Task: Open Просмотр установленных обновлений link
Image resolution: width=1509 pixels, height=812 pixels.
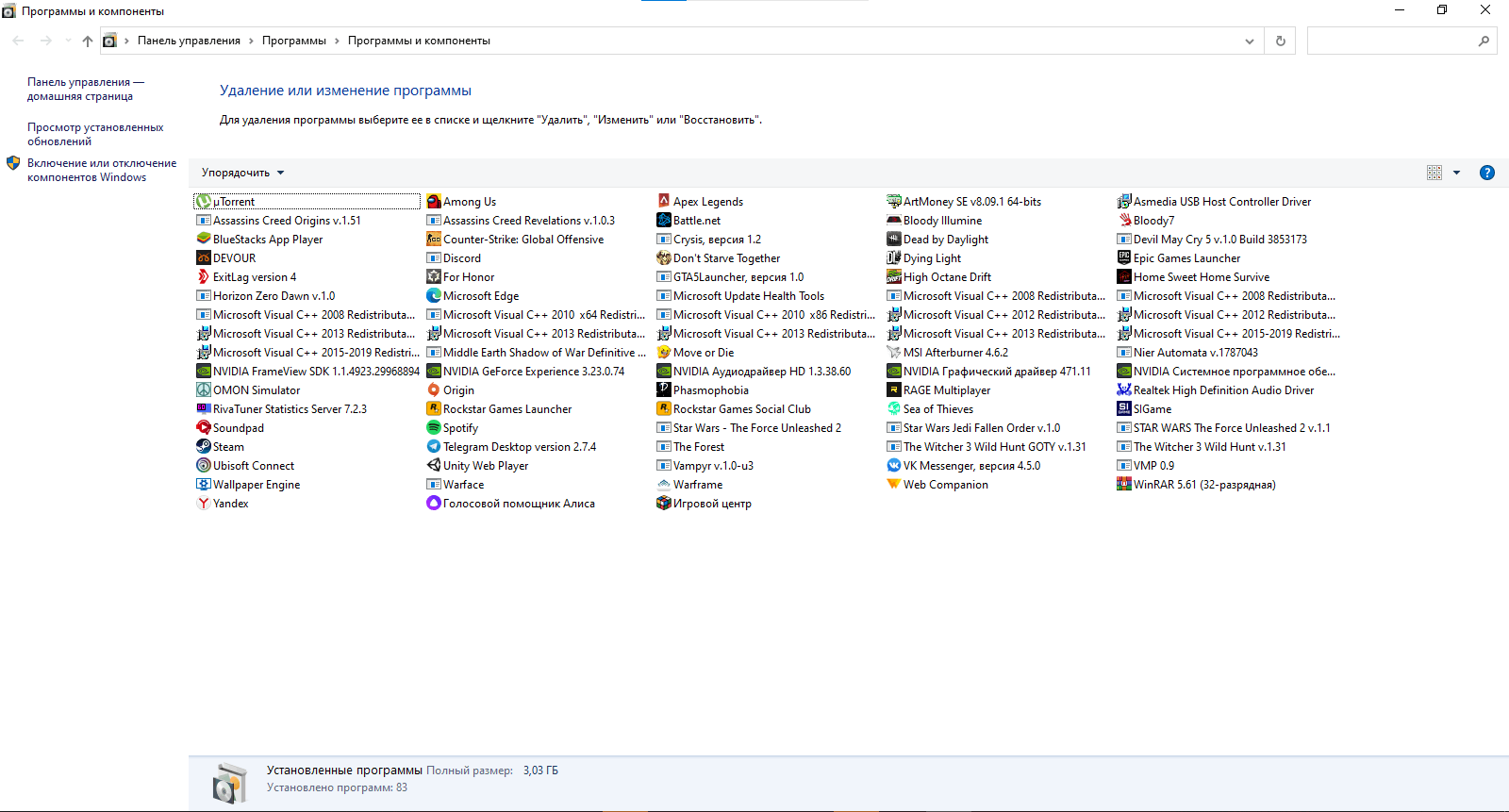Action: pos(95,134)
